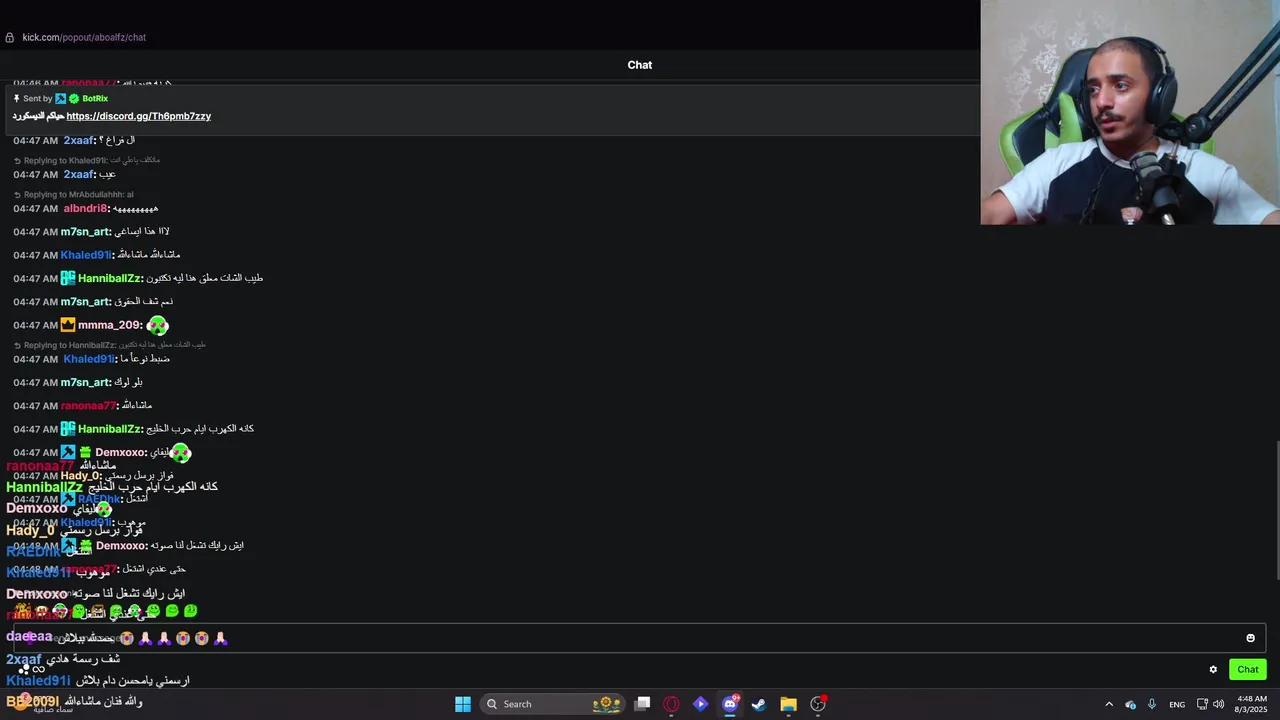Open Task View from the taskbar

coord(643,704)
